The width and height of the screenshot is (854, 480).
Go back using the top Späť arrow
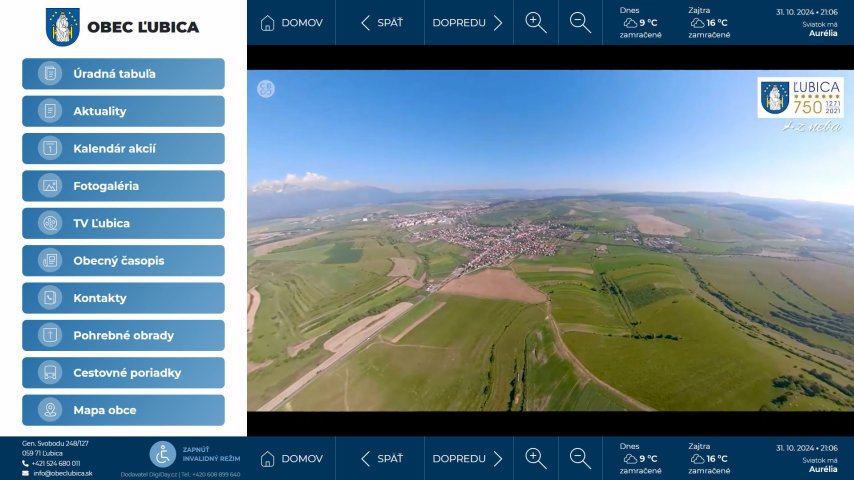coord(380,23)
